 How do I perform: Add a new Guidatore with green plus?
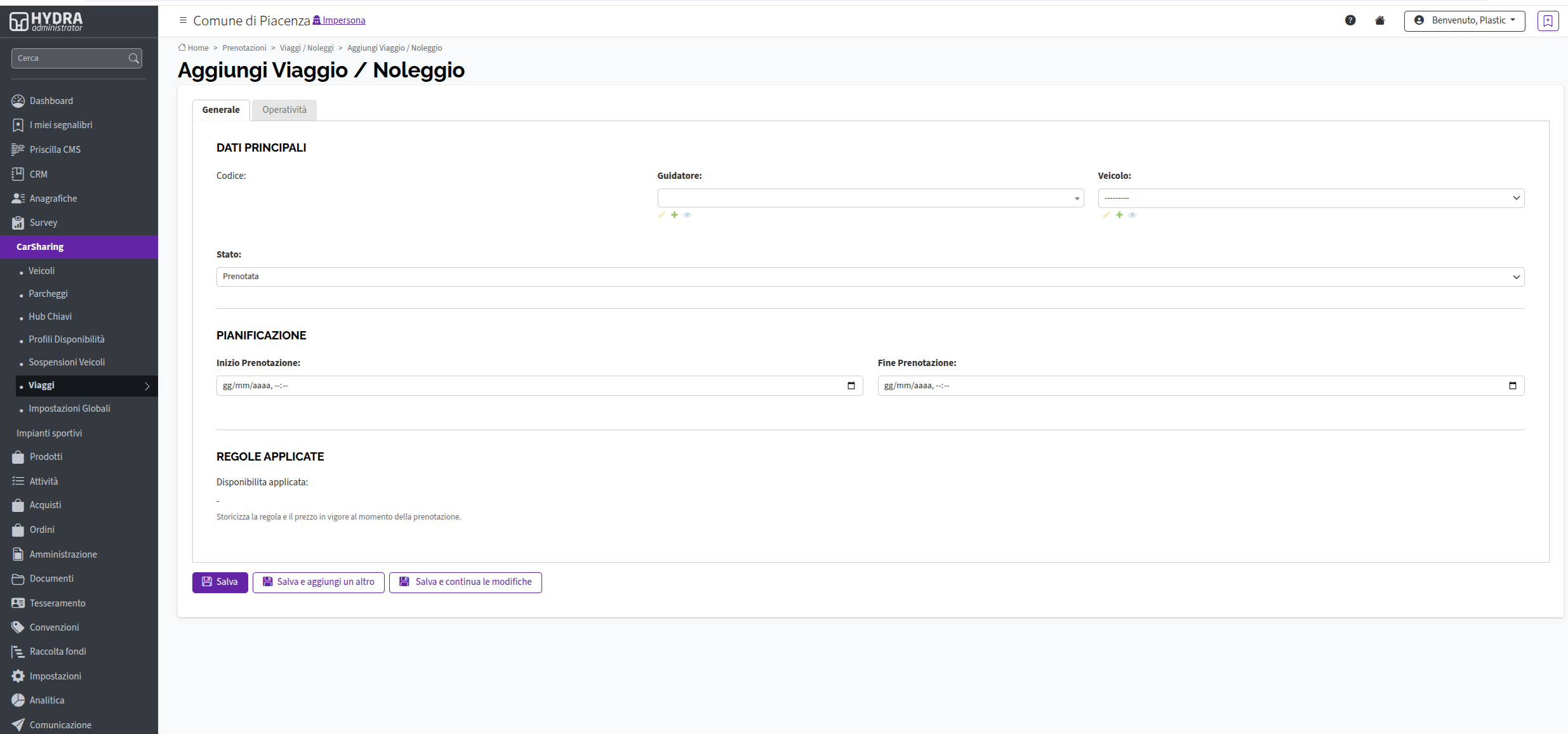click(675, 215)
